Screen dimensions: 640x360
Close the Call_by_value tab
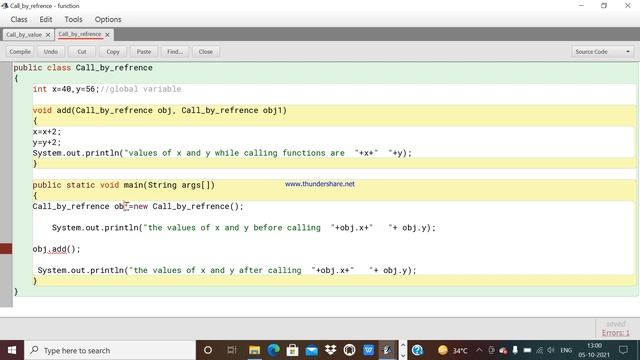48,35
